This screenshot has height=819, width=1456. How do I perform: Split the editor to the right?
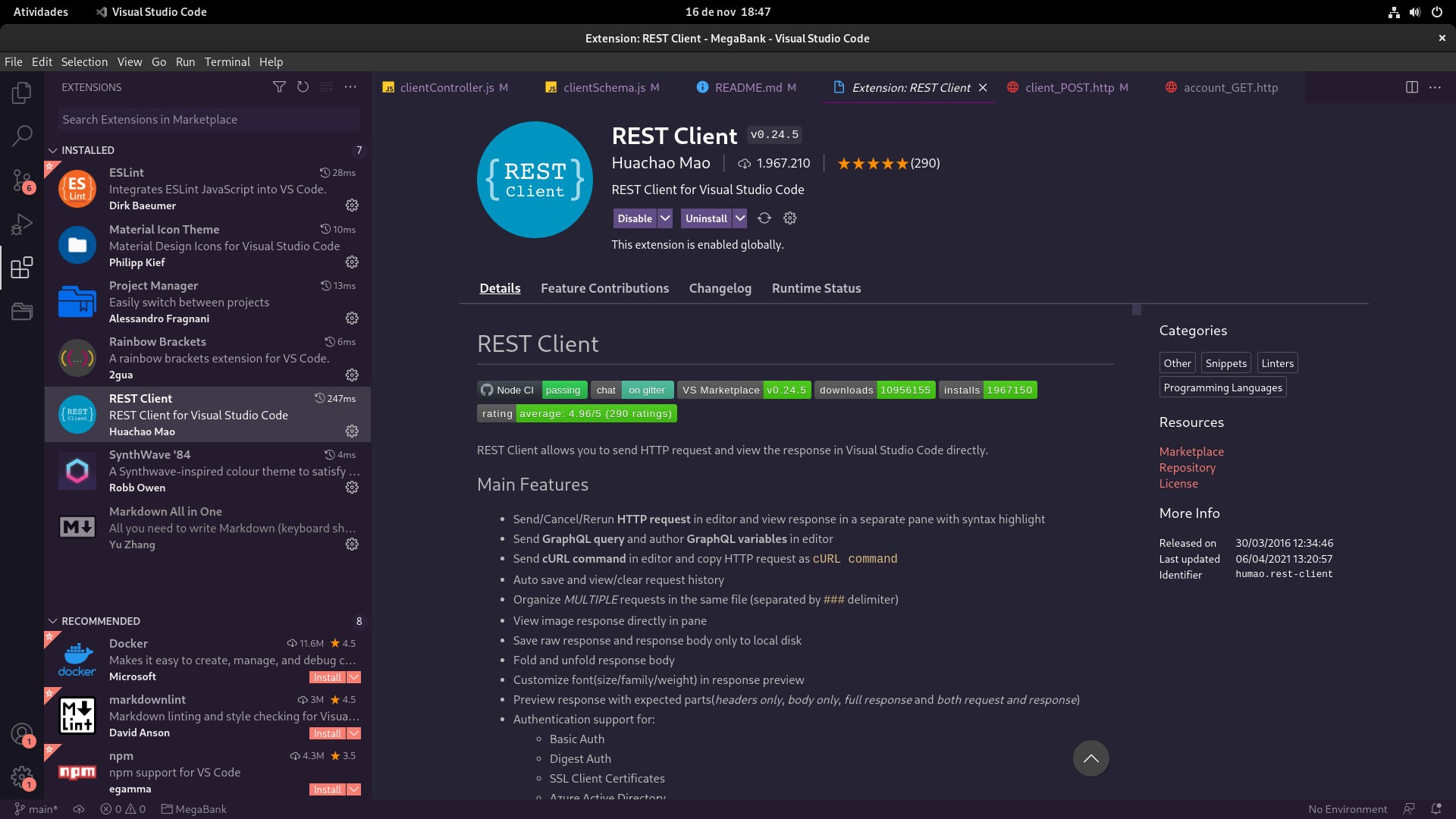tap(1412, 87)
